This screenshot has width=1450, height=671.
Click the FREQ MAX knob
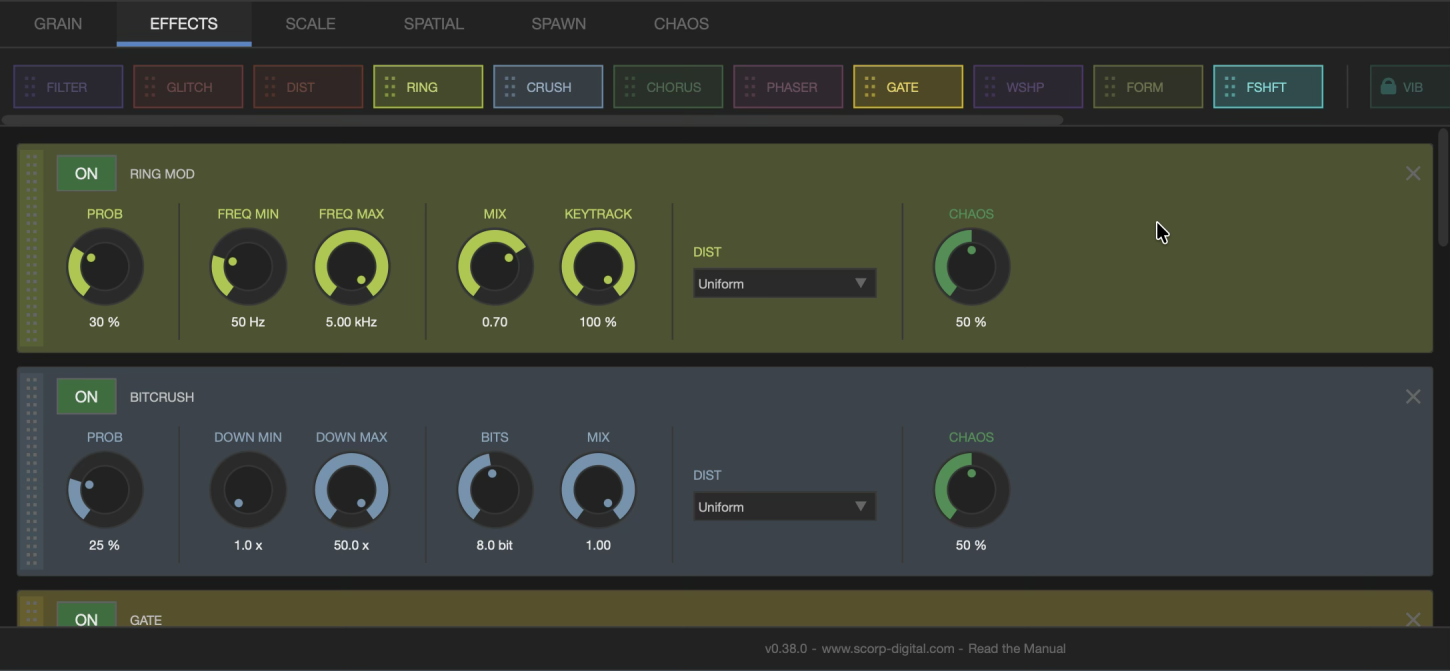pos(351,267)
